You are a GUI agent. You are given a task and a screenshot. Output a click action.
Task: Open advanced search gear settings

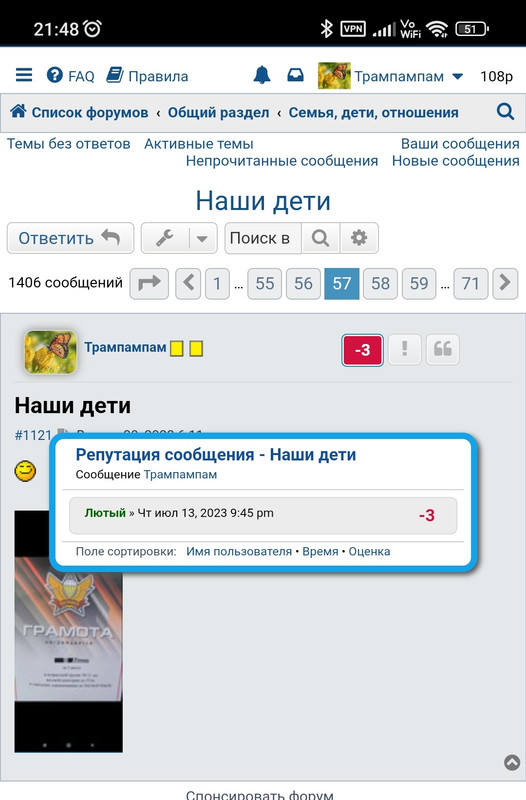pos(359,238)
